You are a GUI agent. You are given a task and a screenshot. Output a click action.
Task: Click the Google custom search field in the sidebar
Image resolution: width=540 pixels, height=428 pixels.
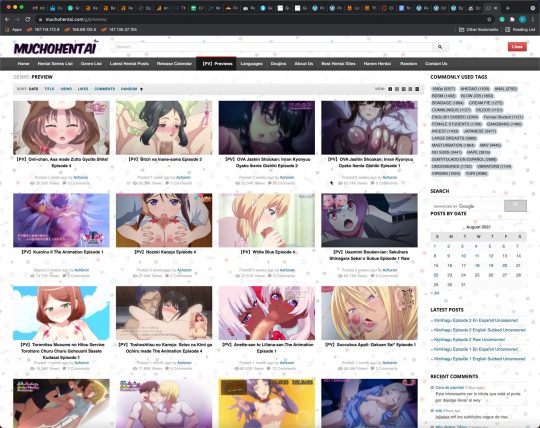[467, 206]
